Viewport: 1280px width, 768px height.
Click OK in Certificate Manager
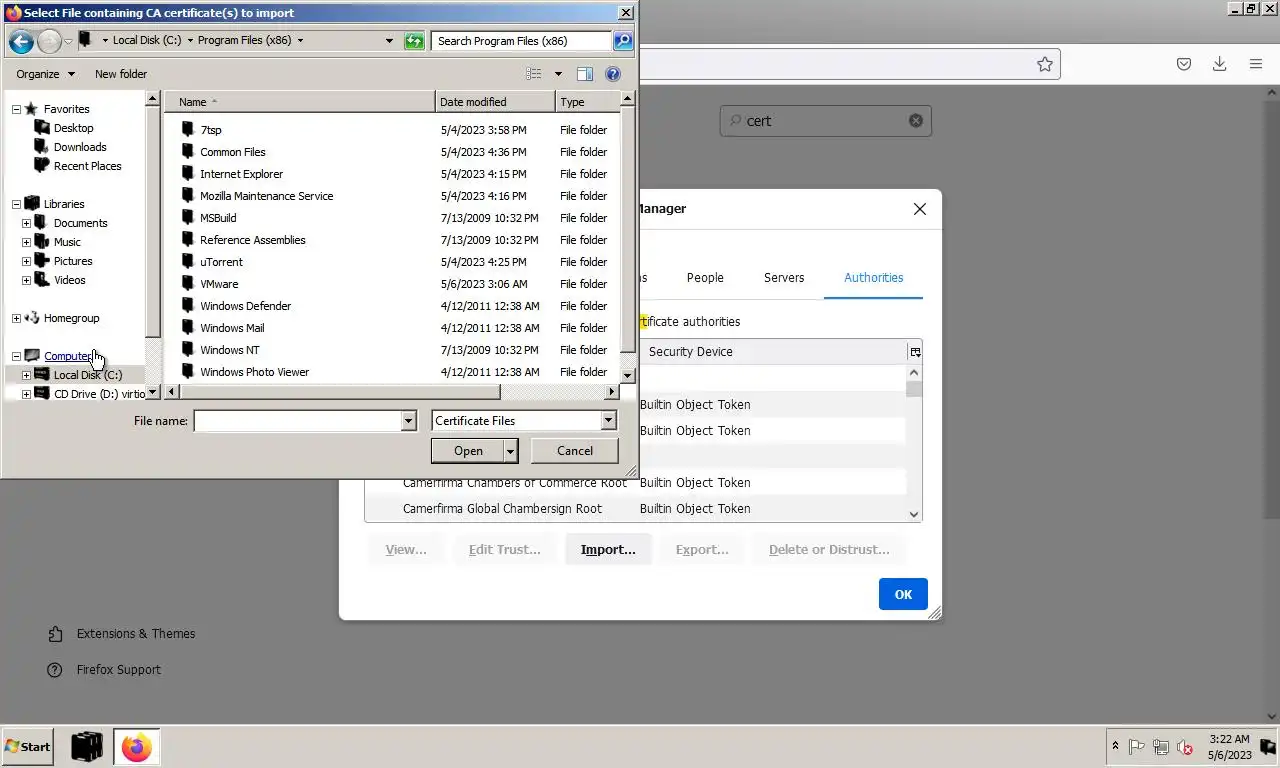(903, 594)
